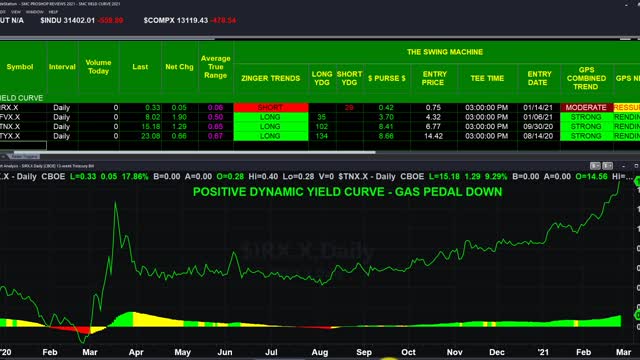Viewport: 640px width, 360px height.
Task: Click the $ PURSE $ value 8.41
Action: [386, 127]
